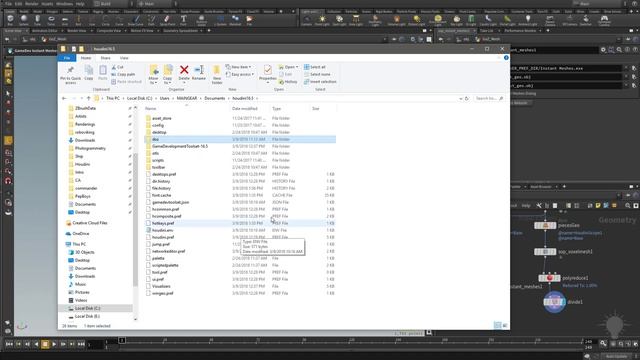Click Houdini Font shelf tool
The height and width of the screenshot is (360, 640).
coord(183,20)
